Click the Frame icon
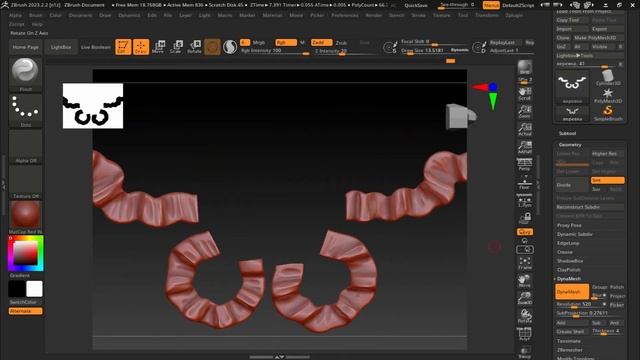The width and height of the screenshot is (640, 360). click(524, 263)
